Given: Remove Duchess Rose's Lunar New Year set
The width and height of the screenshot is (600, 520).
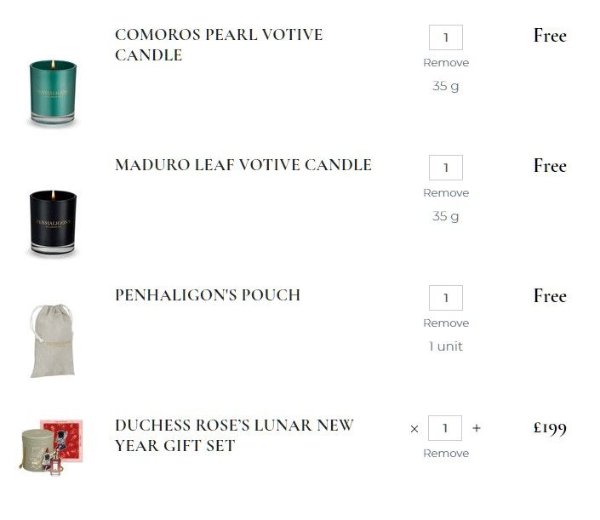Looking at the screenshot, I should point(446,453).
